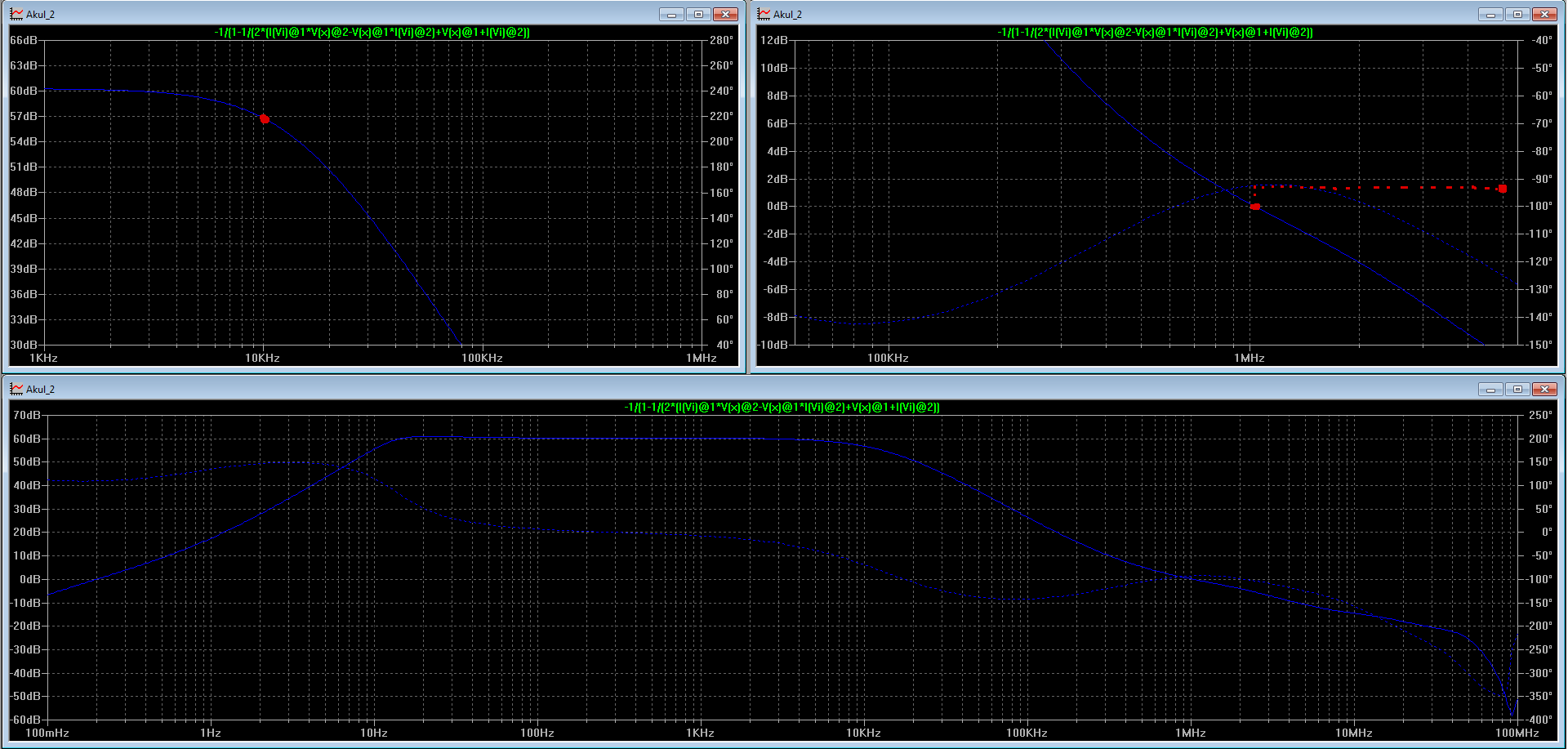Click the 0dB label on the bottom magnitude axis
1568x749 pixels.
click(x=30, y=579)
